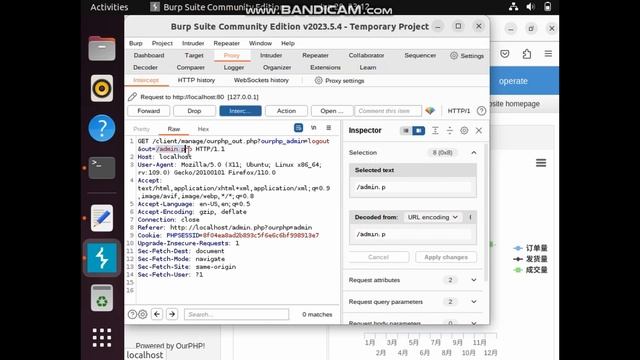Open the hamburger menu on the web page
Image resolution: width=640 pixels, height=360 pixels.
point(541,163)
